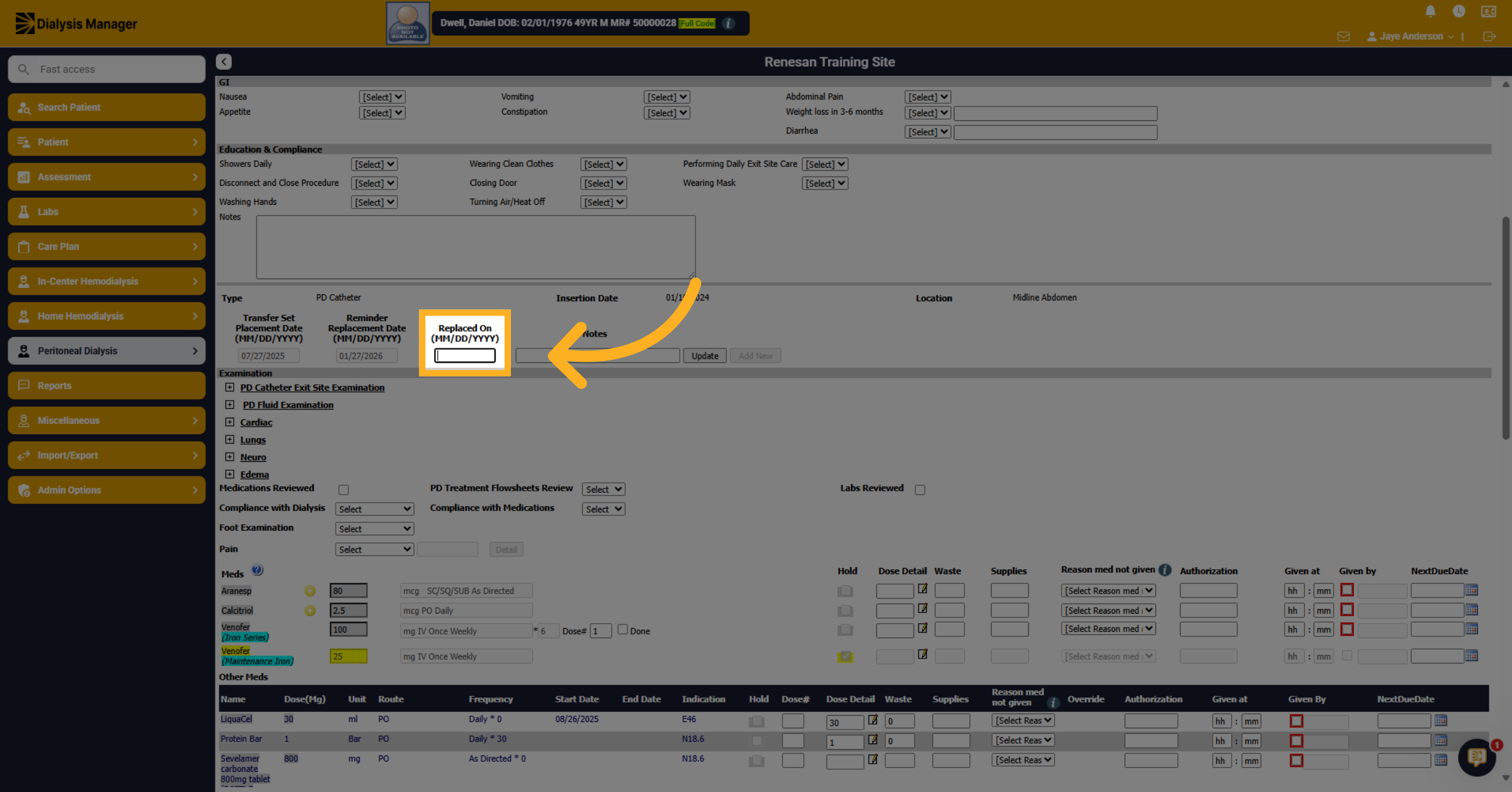Open NextDueDate calendar for Protein Bar row

click(1441, 740)
